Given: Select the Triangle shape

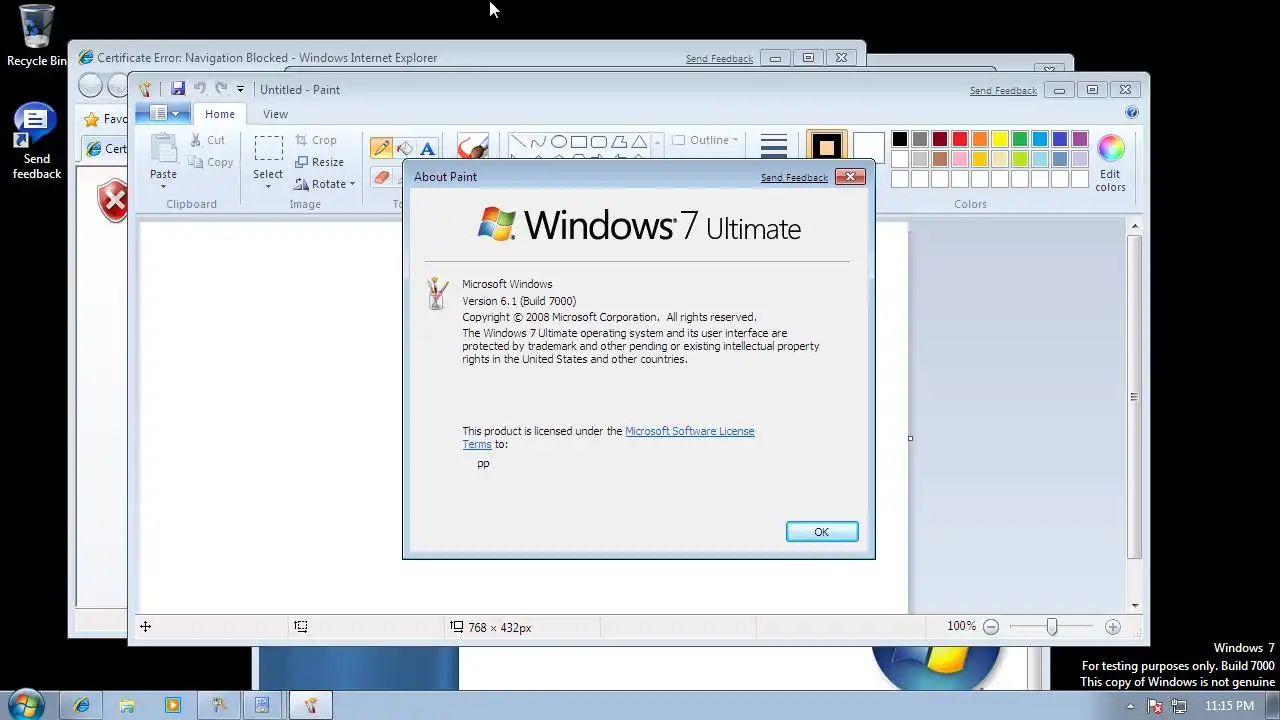Looking at the screenshot, I should 639,141.
